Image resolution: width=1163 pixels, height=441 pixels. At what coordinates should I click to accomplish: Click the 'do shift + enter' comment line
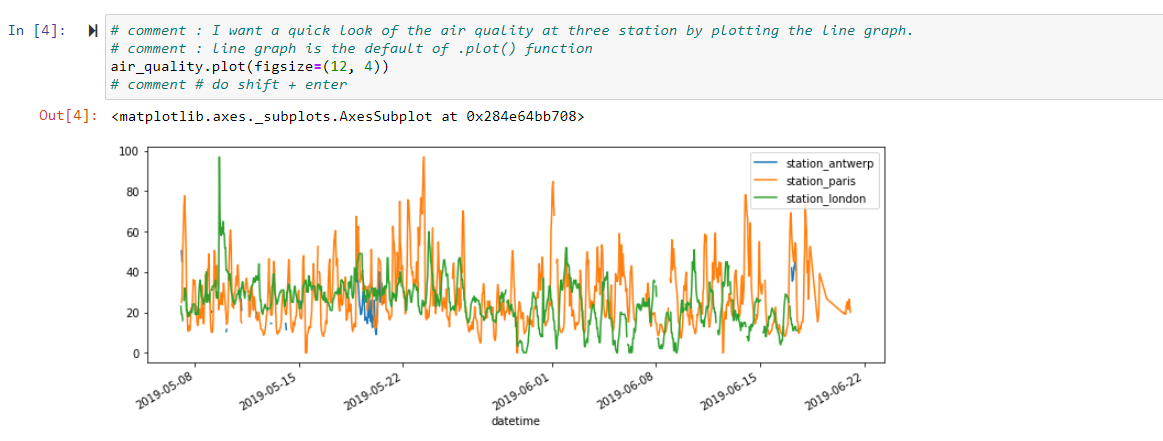coord(229,85)
